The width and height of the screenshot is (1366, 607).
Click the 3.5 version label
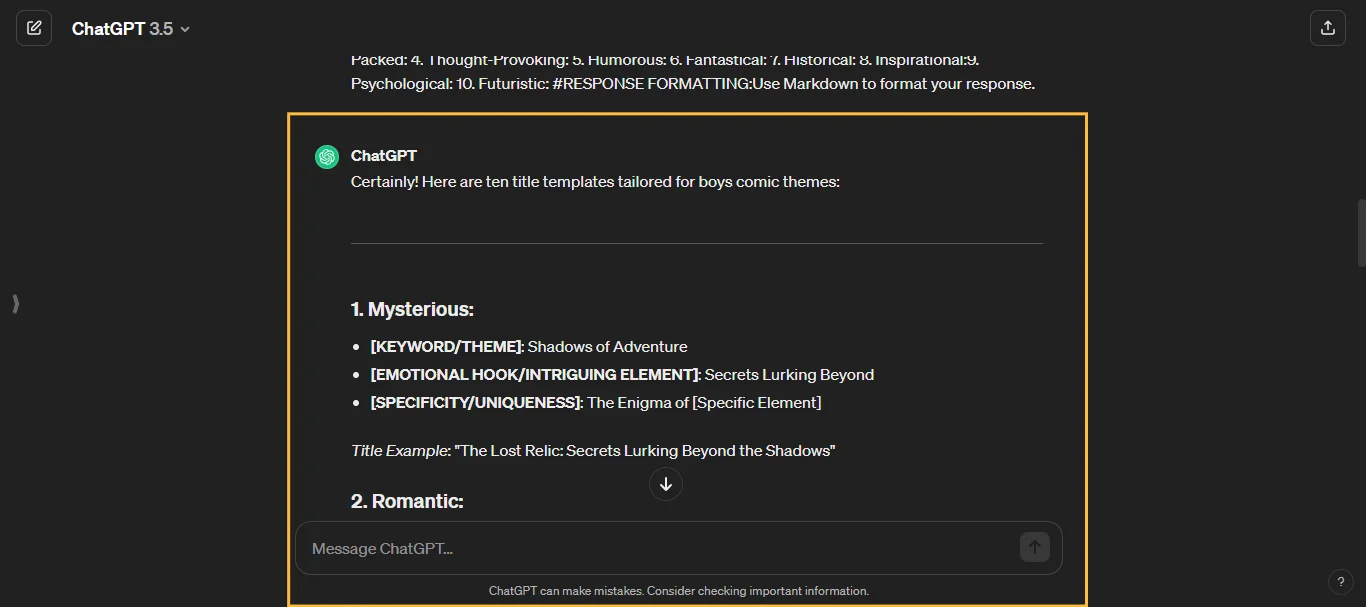(x=160, y=29)
